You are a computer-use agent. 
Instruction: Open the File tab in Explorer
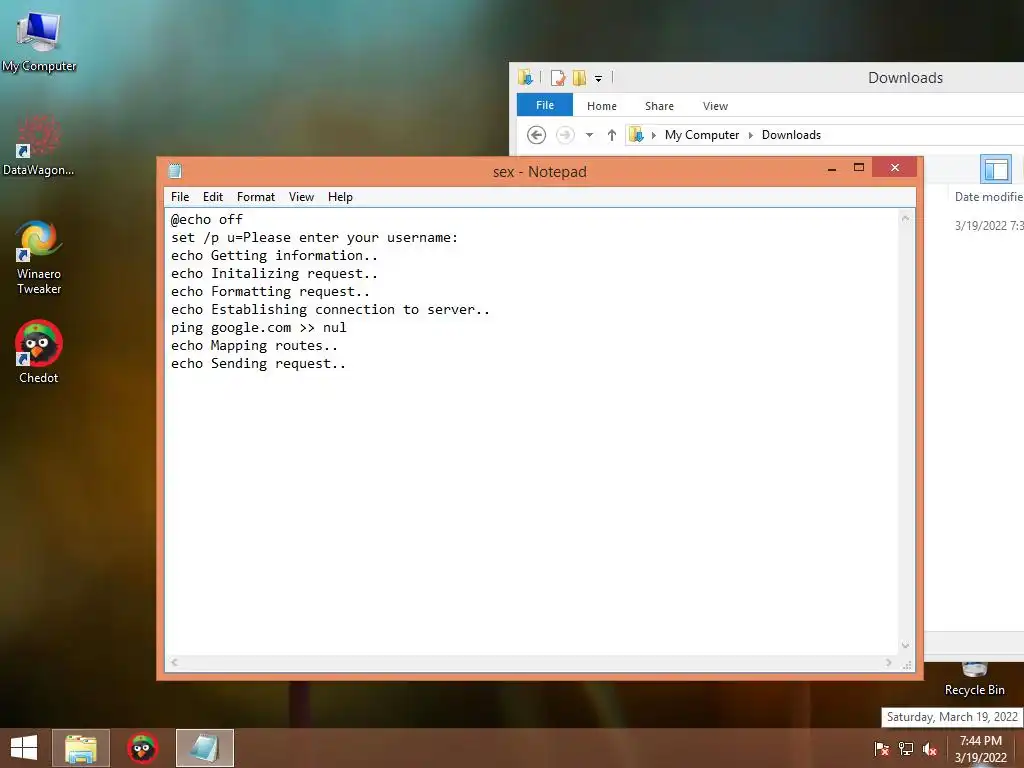[x=545, y=105]
